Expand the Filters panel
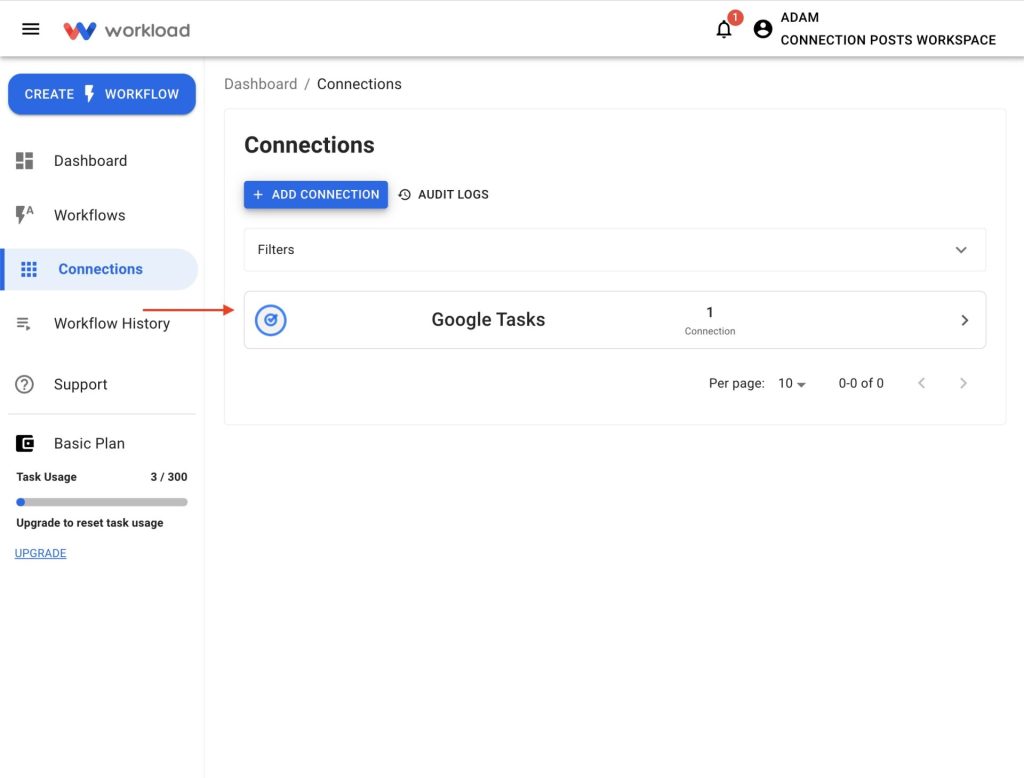Screen dimensions: 1024x778 coord(615,250)
